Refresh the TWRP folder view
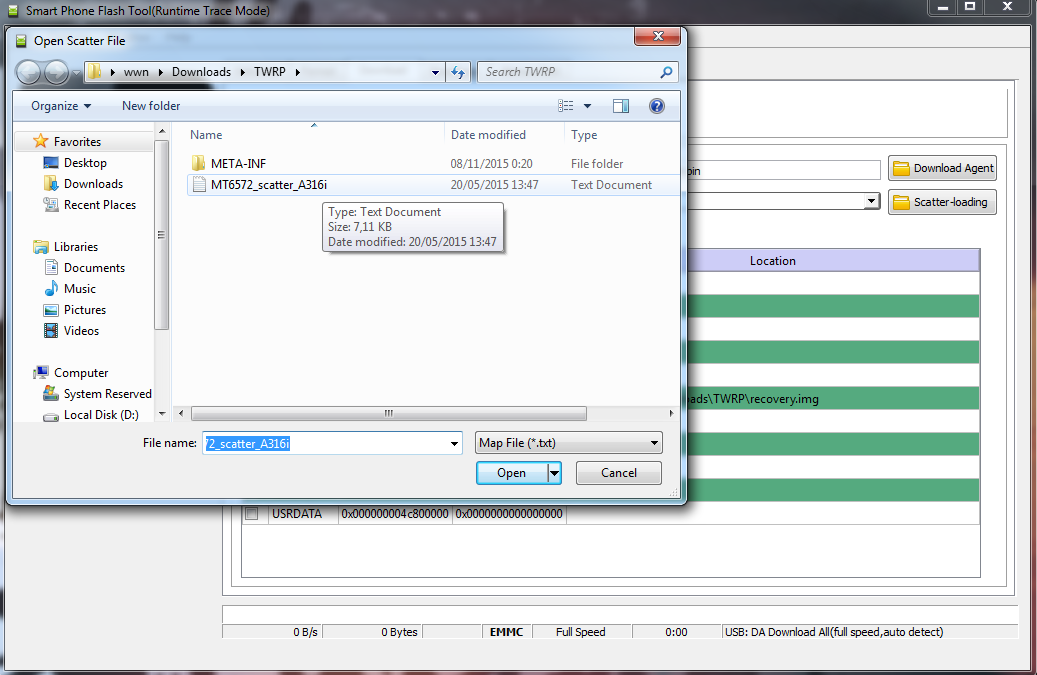This screenshot has width=1037, height=675. point(458,72)
